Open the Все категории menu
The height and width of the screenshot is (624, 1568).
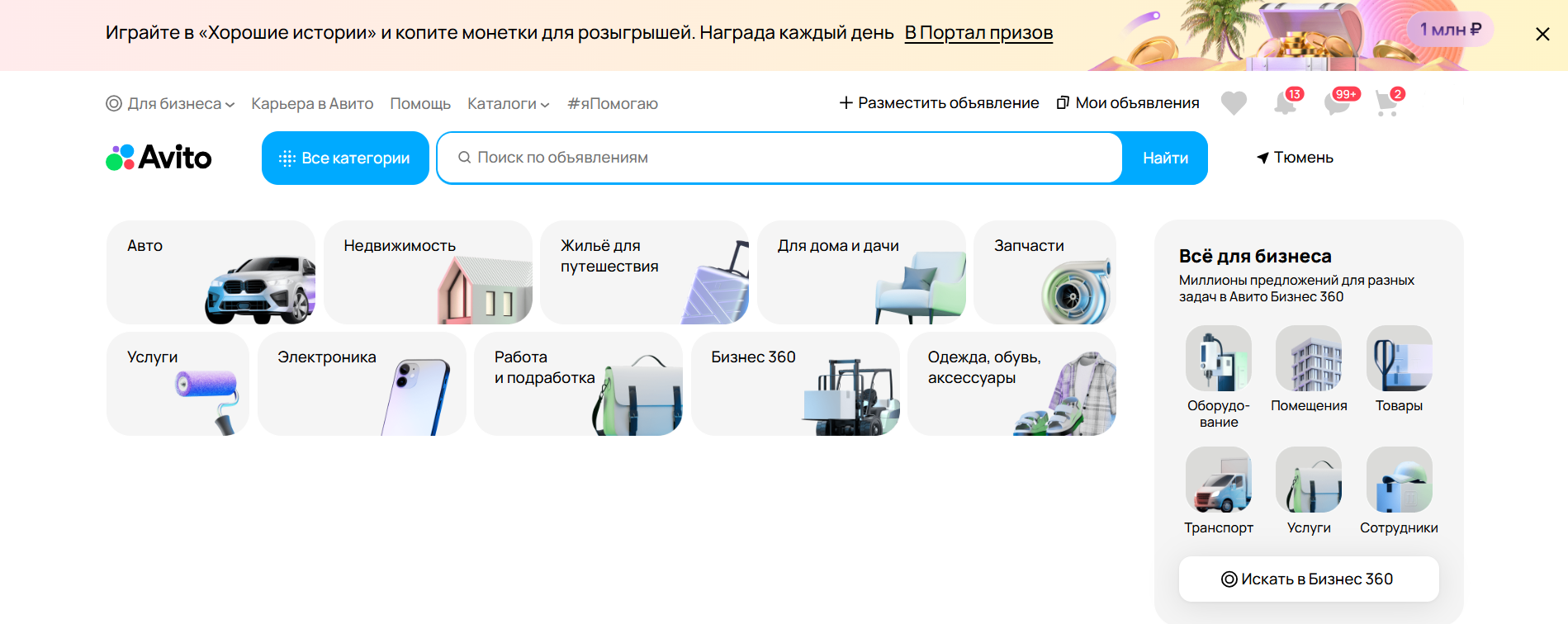click(x=345, y=158)
